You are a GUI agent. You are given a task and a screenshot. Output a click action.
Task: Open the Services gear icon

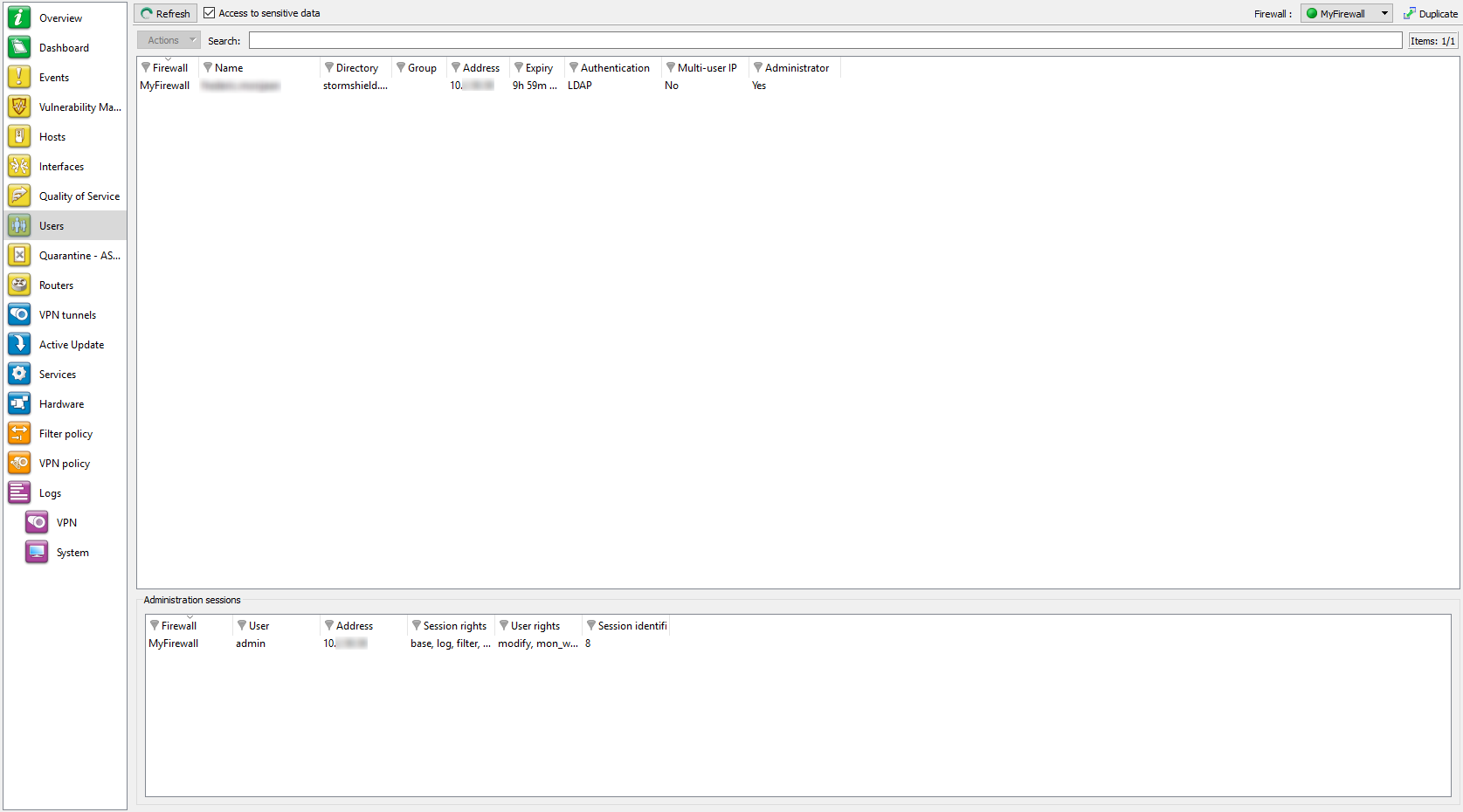(19, 374)
